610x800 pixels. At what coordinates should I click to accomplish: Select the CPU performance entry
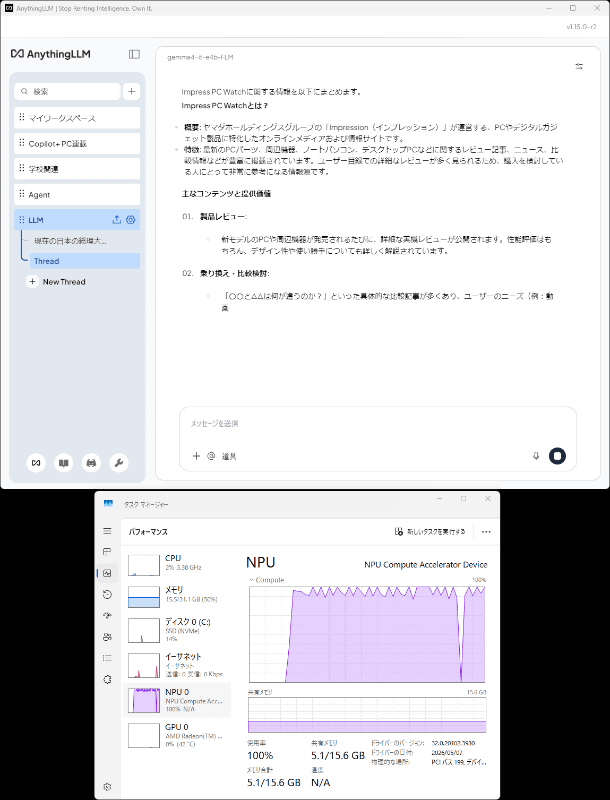176,565
